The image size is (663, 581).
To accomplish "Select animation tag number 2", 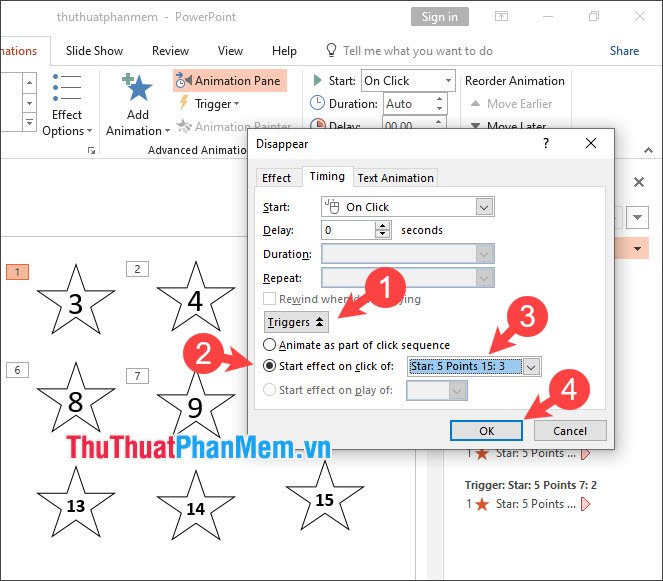I will (x=137, y=269).
